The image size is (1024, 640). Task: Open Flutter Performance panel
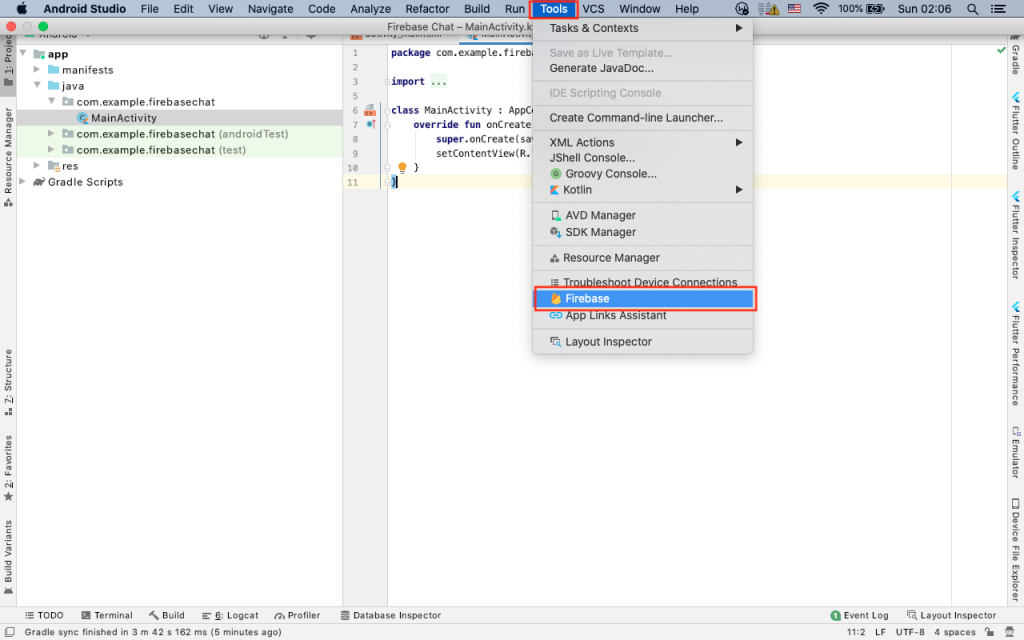coord(1016,354)
